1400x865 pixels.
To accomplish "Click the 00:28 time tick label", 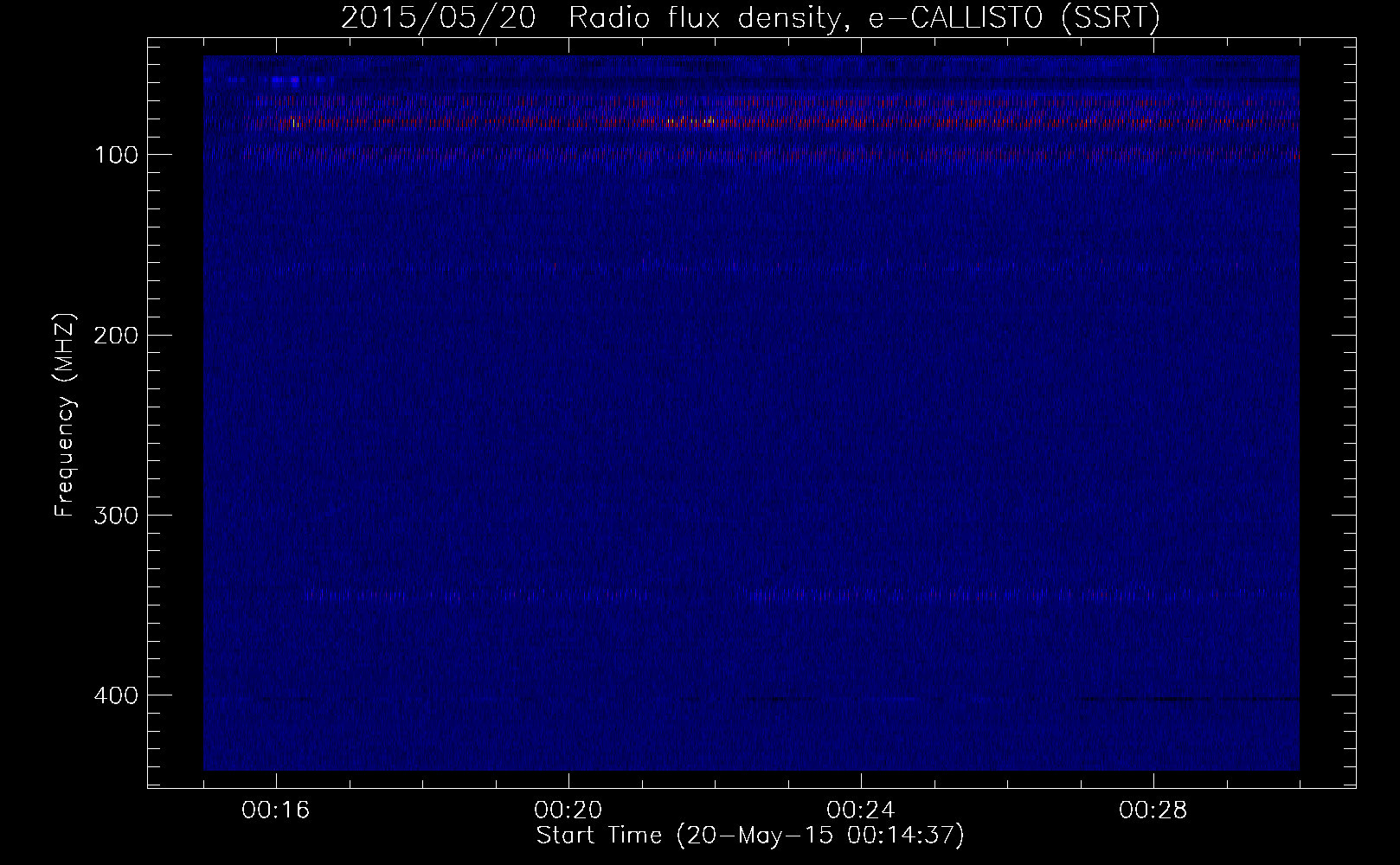I will (1153, 811).
